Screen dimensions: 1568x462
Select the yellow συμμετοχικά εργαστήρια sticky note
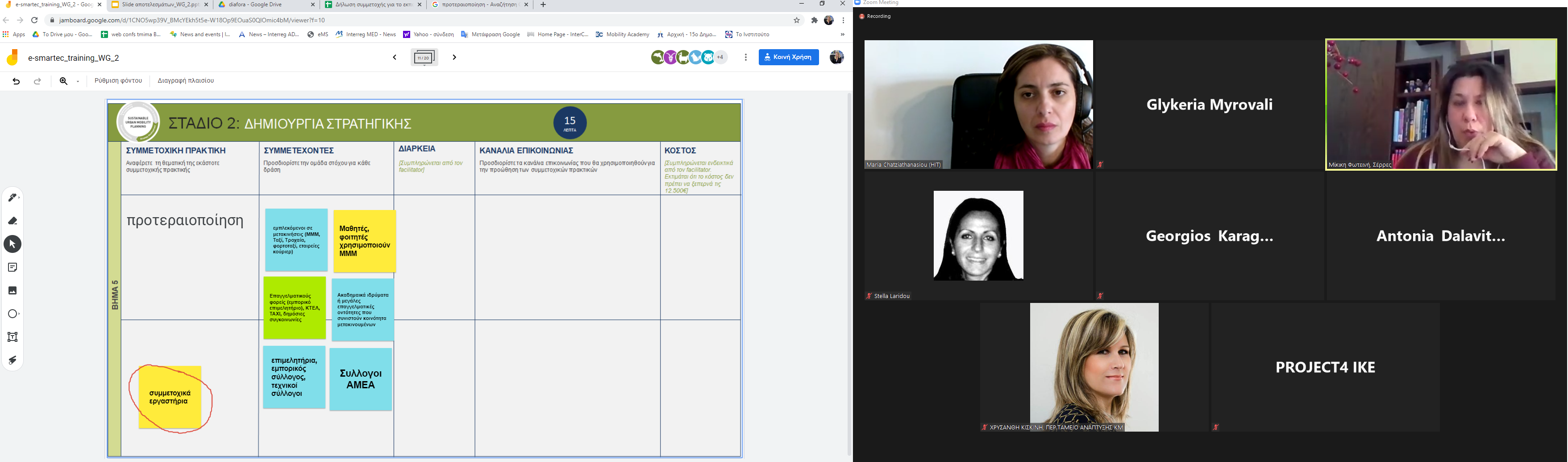[x=170, y=397]
